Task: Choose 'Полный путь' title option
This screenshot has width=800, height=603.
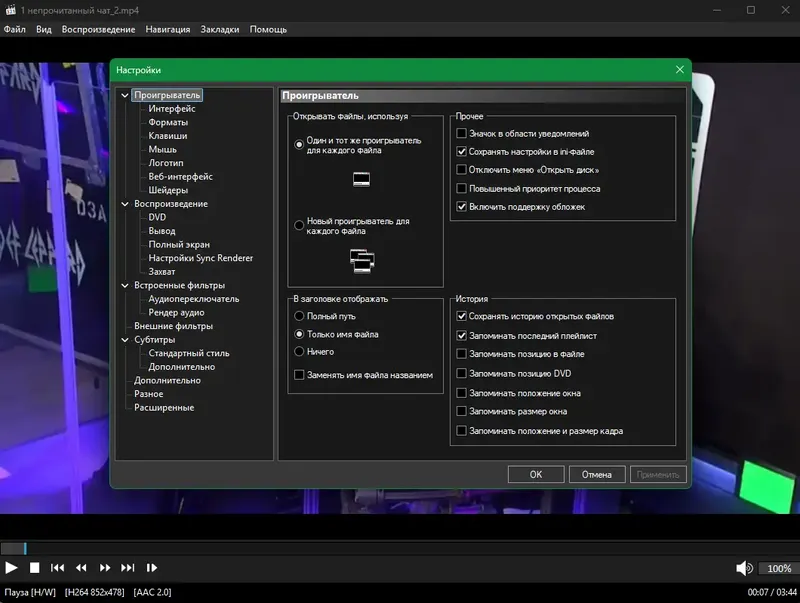Action: click(x=299, y=316)
